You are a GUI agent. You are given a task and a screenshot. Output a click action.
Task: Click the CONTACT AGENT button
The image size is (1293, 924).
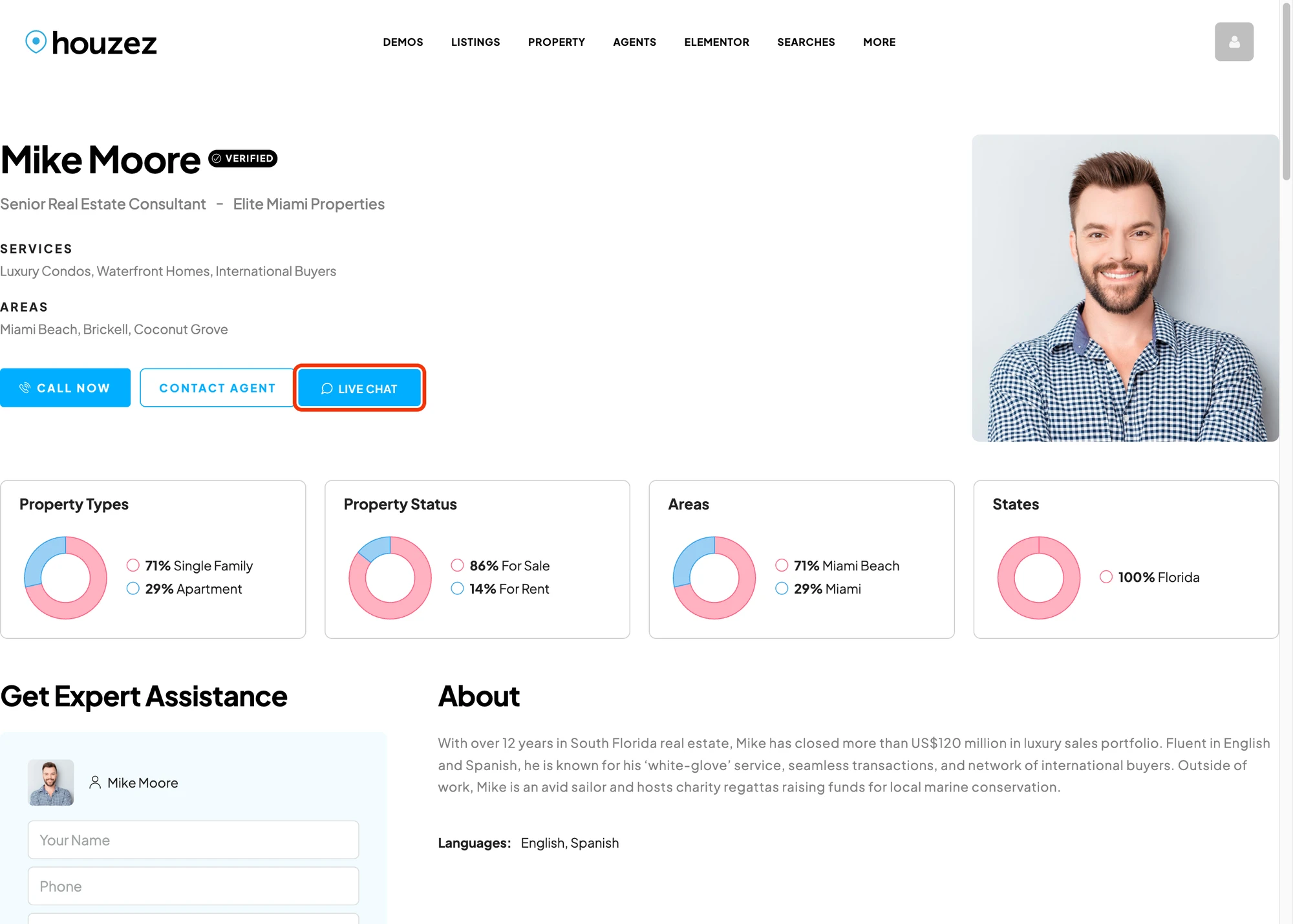(x=217, y=387)
